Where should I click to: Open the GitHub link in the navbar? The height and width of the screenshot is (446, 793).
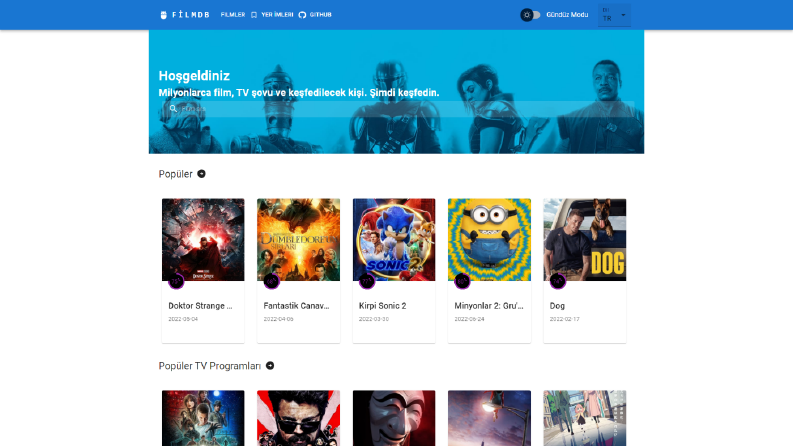[321, 15]
